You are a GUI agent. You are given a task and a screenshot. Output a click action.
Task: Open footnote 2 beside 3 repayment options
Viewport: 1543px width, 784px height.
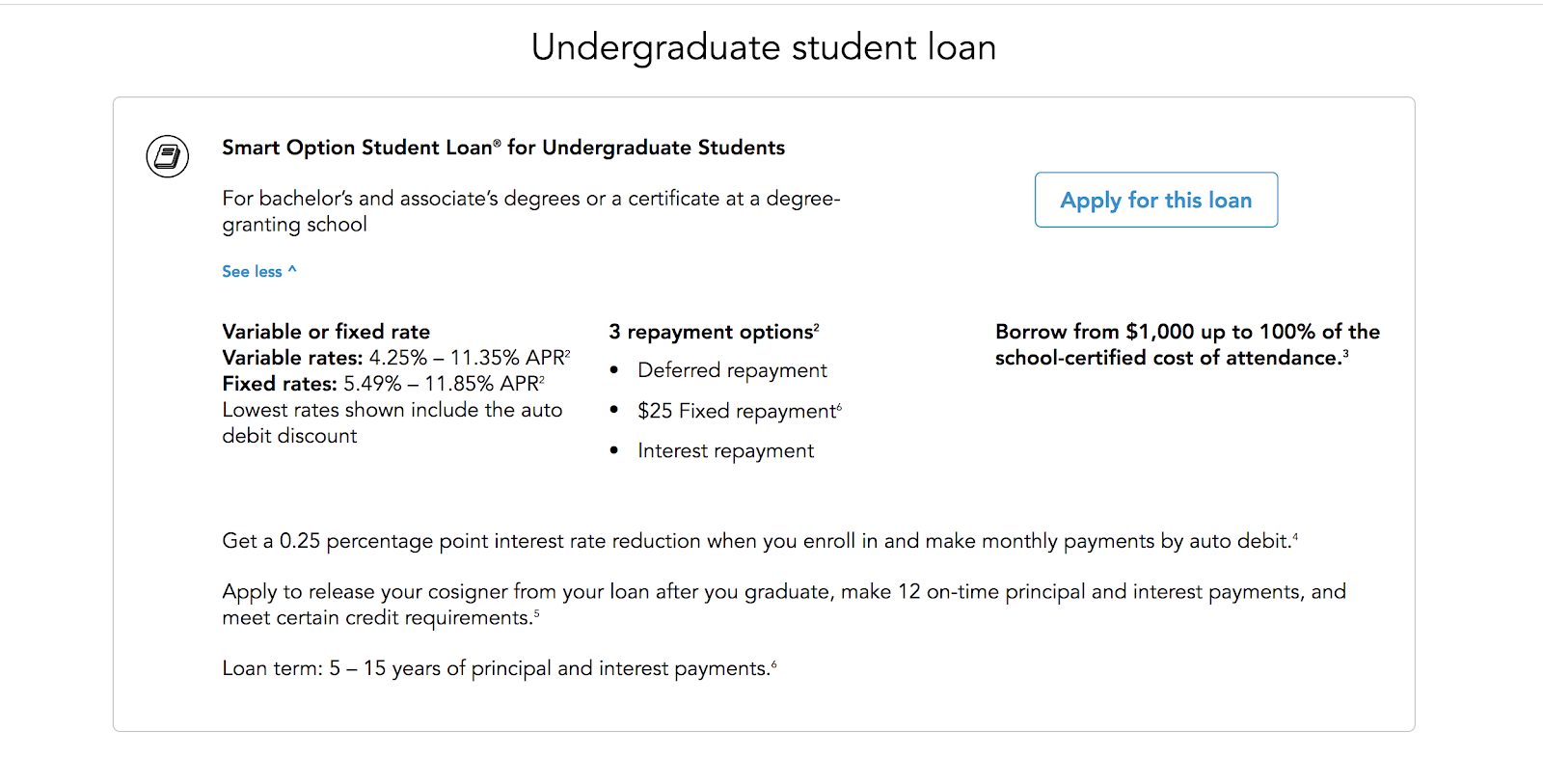pyautogui.click(x=817, y=326)
